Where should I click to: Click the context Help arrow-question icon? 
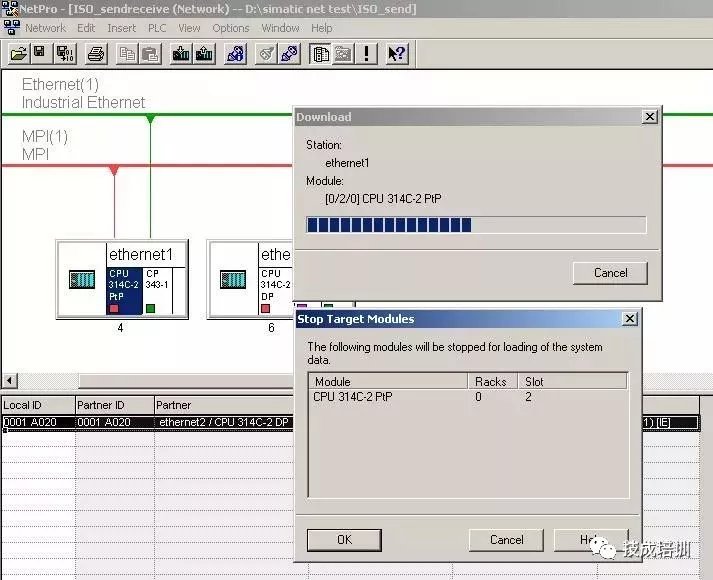397,53
